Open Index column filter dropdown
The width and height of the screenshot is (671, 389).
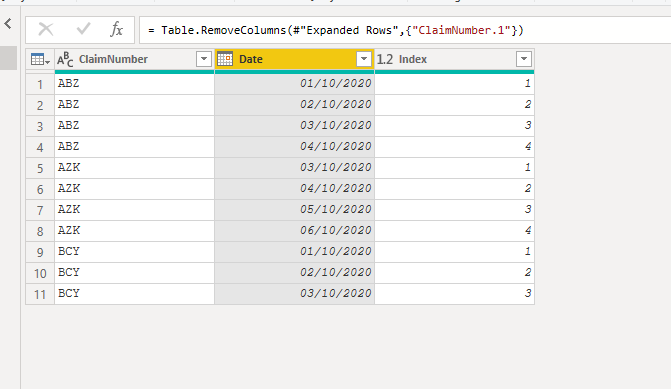[x=524, y=59]
